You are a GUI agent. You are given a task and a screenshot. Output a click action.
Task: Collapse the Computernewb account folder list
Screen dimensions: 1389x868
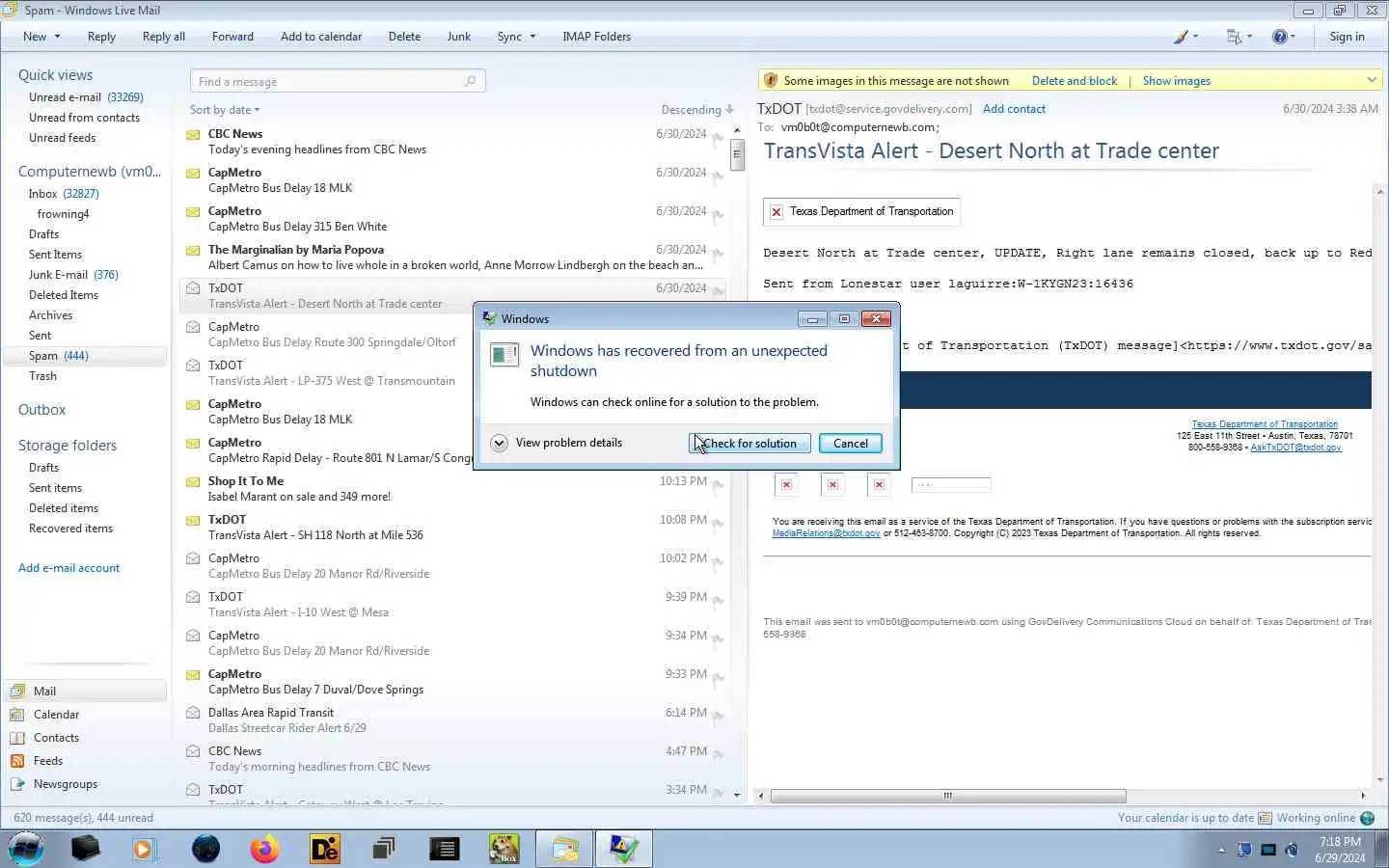tap(90, 172)
